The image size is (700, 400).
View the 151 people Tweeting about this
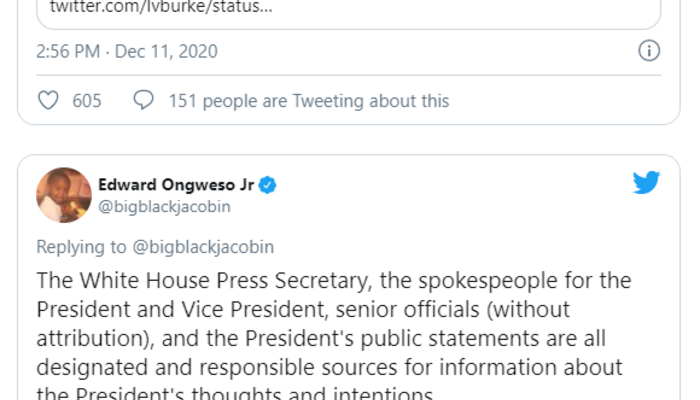click(308, 101)
